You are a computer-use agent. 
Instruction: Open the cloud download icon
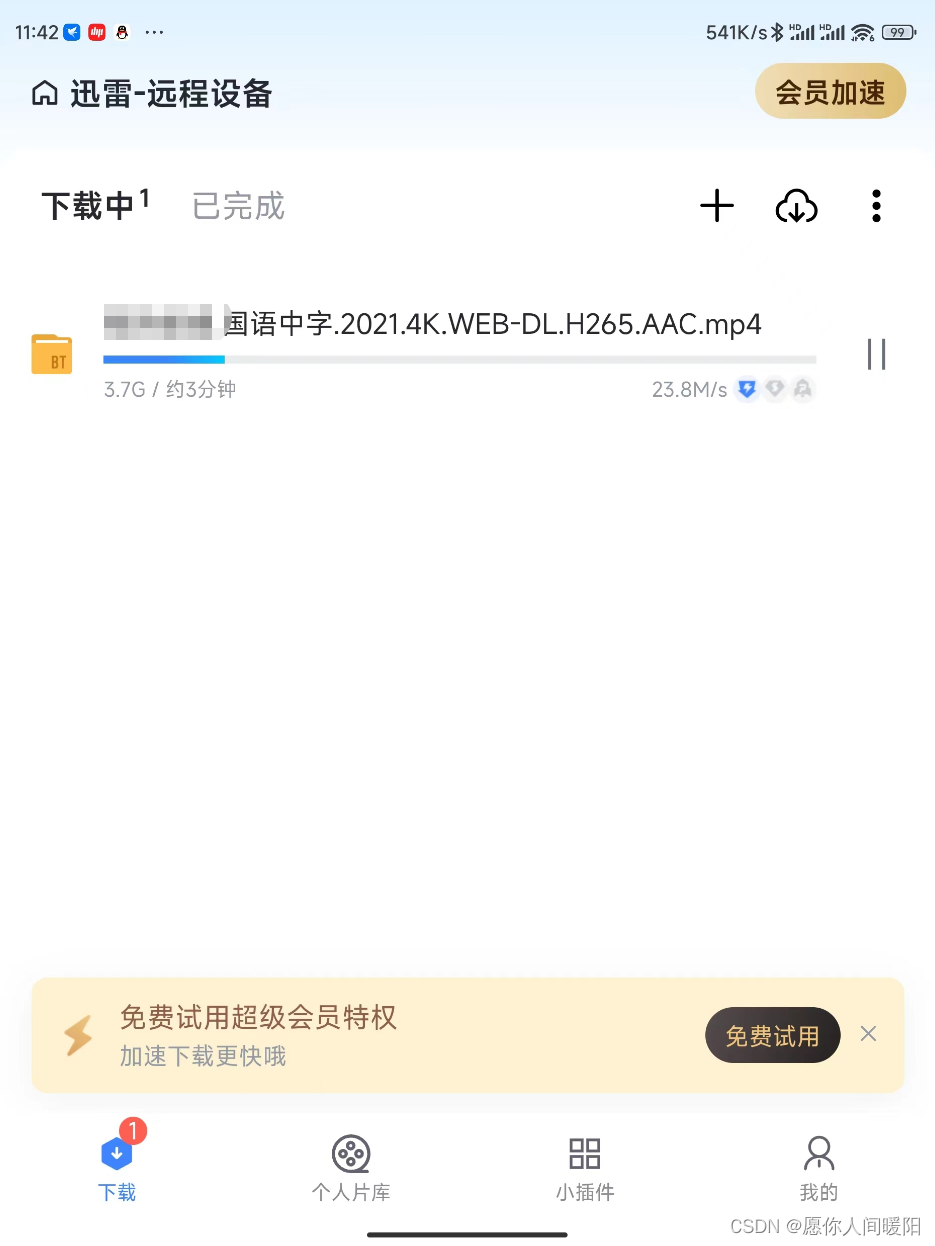click(797, 206)
